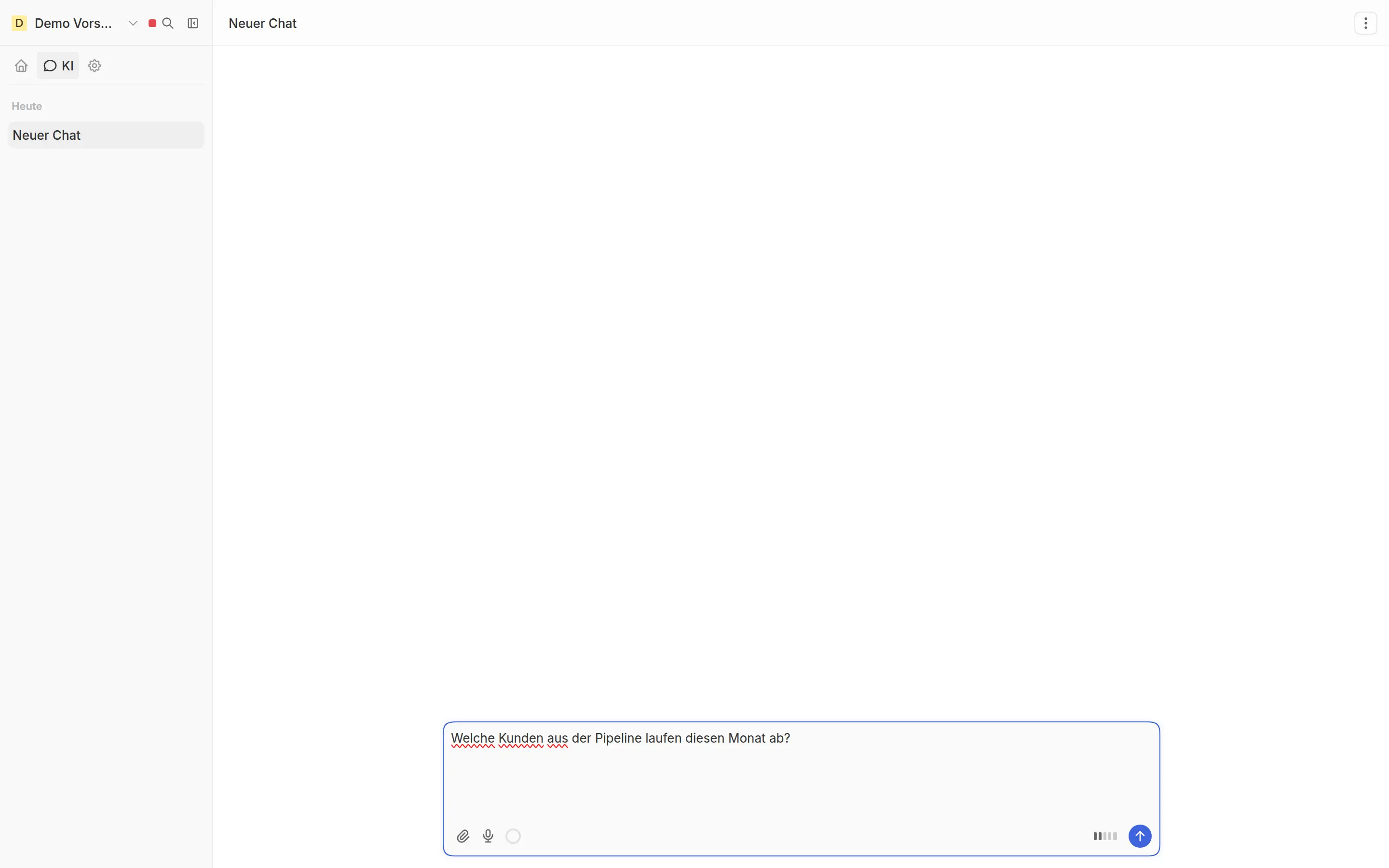Send message with blue arrow button
The width and height of the screenshot is (1389, 868).
[x=1140, y=836]
